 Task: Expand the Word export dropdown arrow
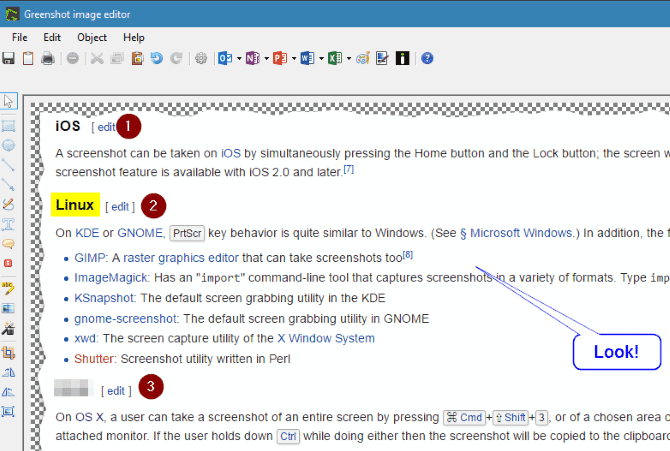coord(321,59)
